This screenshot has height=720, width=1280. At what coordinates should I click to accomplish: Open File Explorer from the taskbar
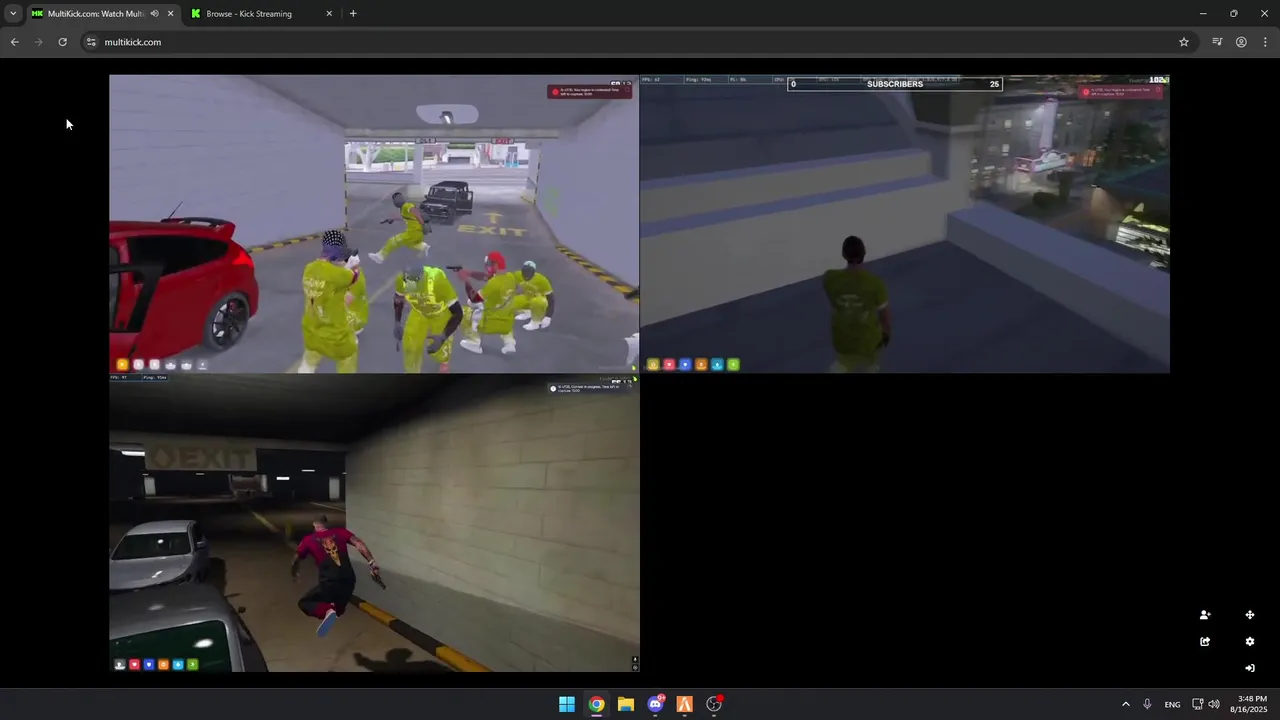tap(626, 704)
